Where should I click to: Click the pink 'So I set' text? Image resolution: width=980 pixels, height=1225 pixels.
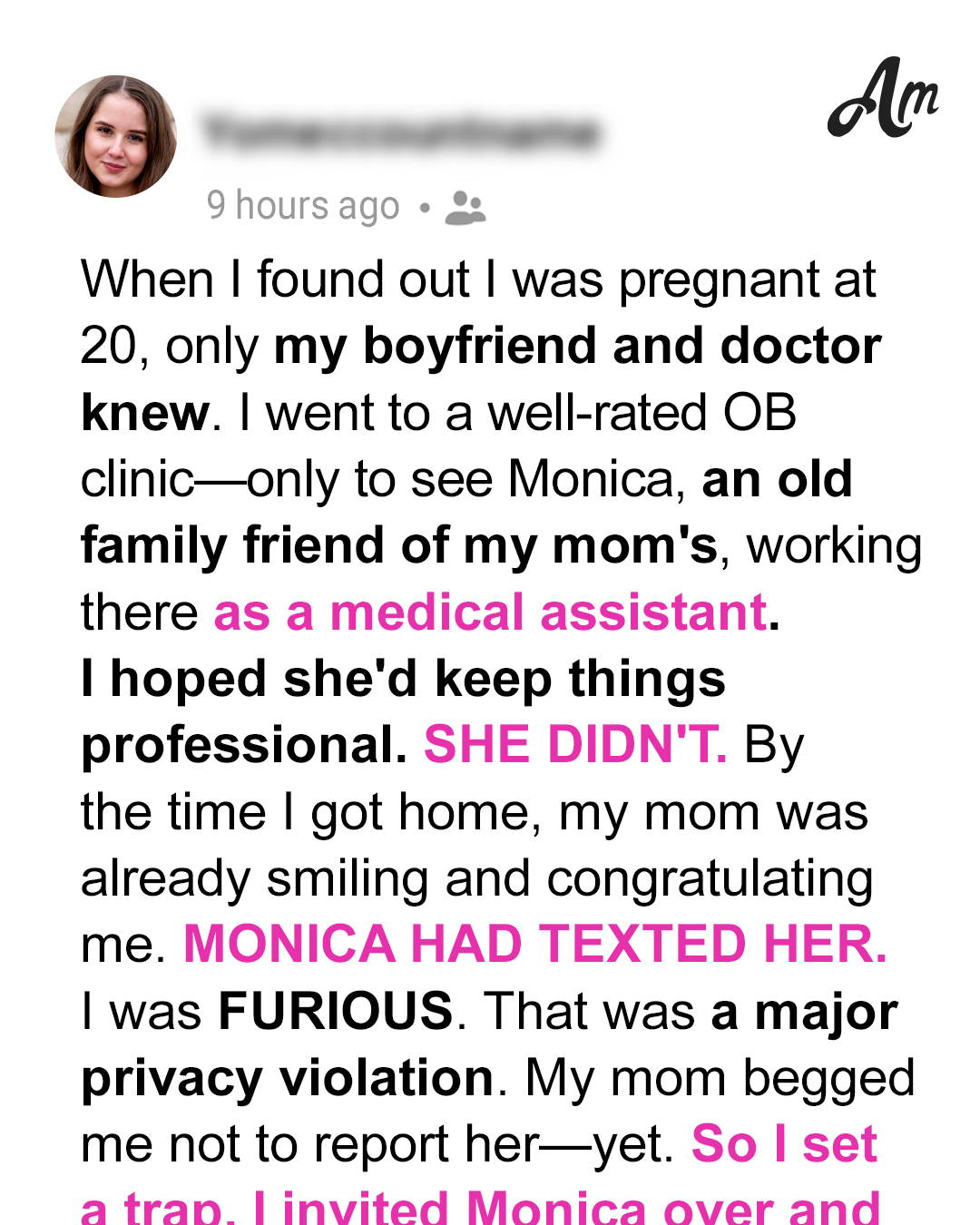tap(785, 1143)
